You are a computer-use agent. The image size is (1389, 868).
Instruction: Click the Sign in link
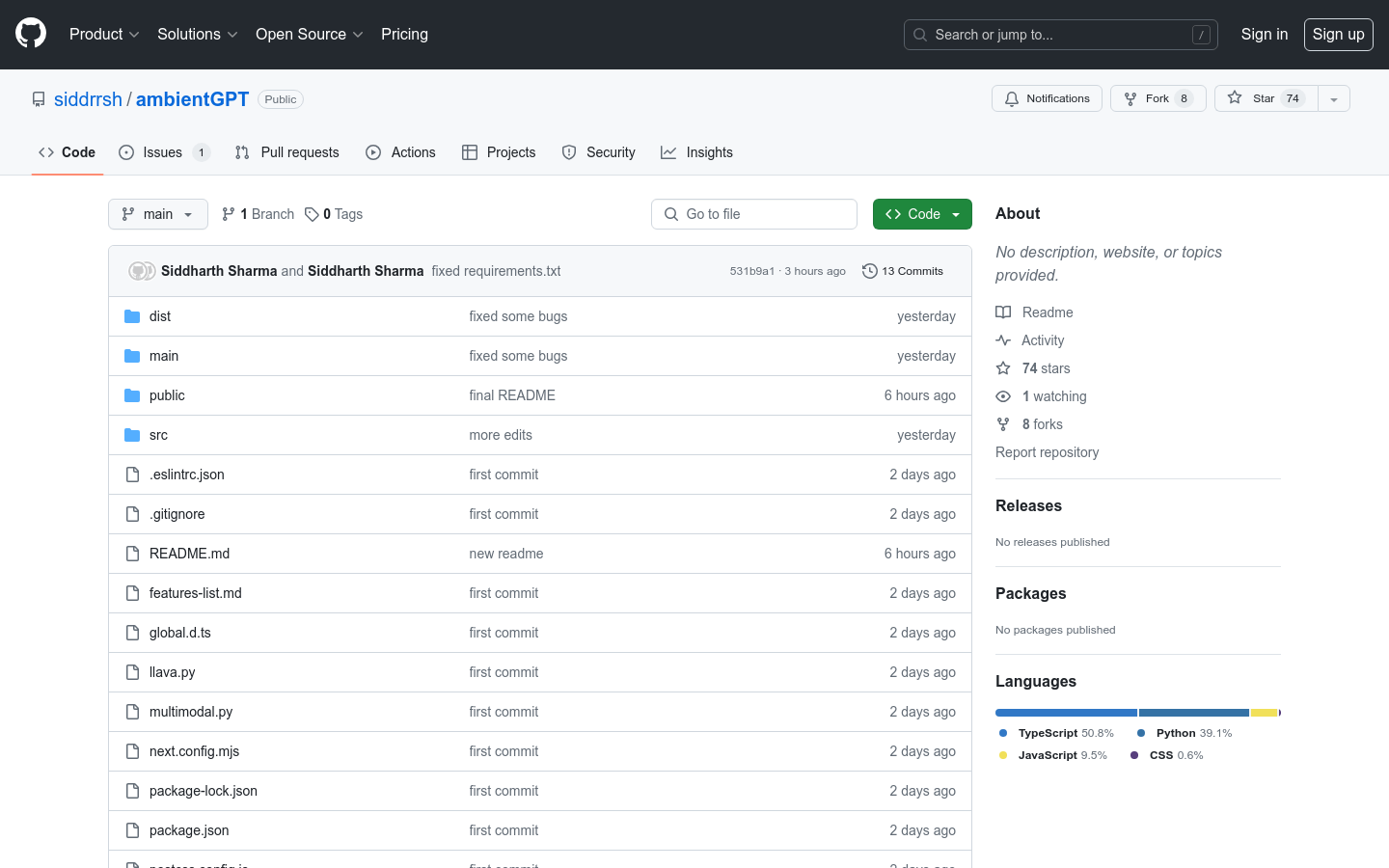click(1265, 34)
